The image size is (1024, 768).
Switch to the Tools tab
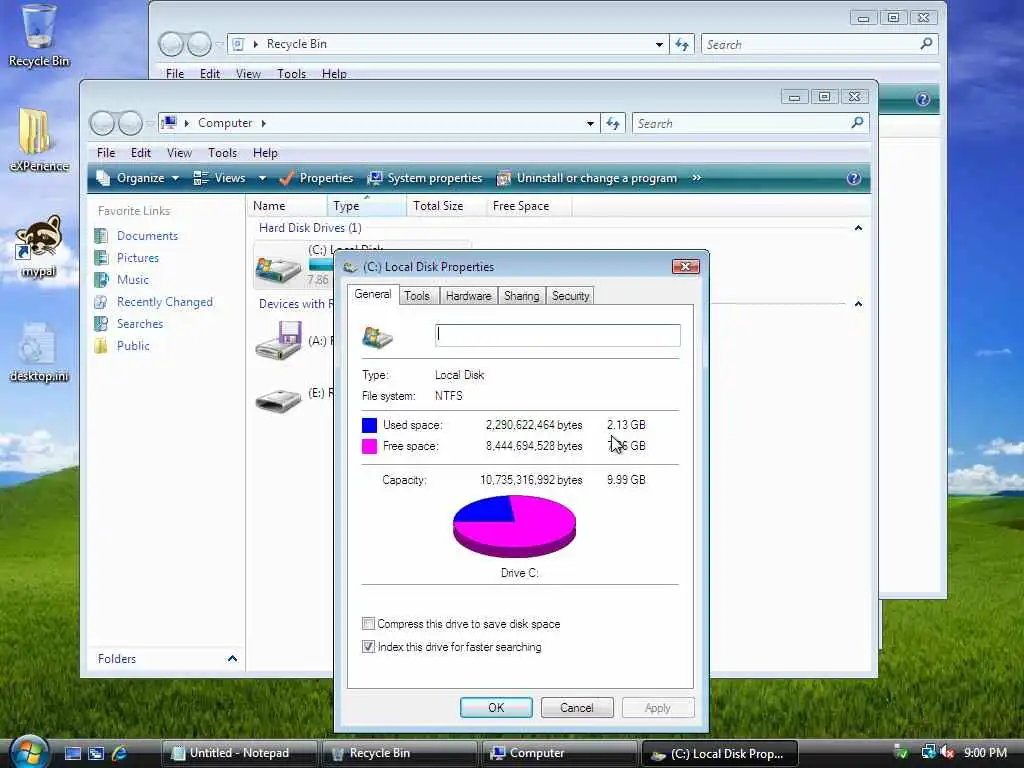click(417, 296)
